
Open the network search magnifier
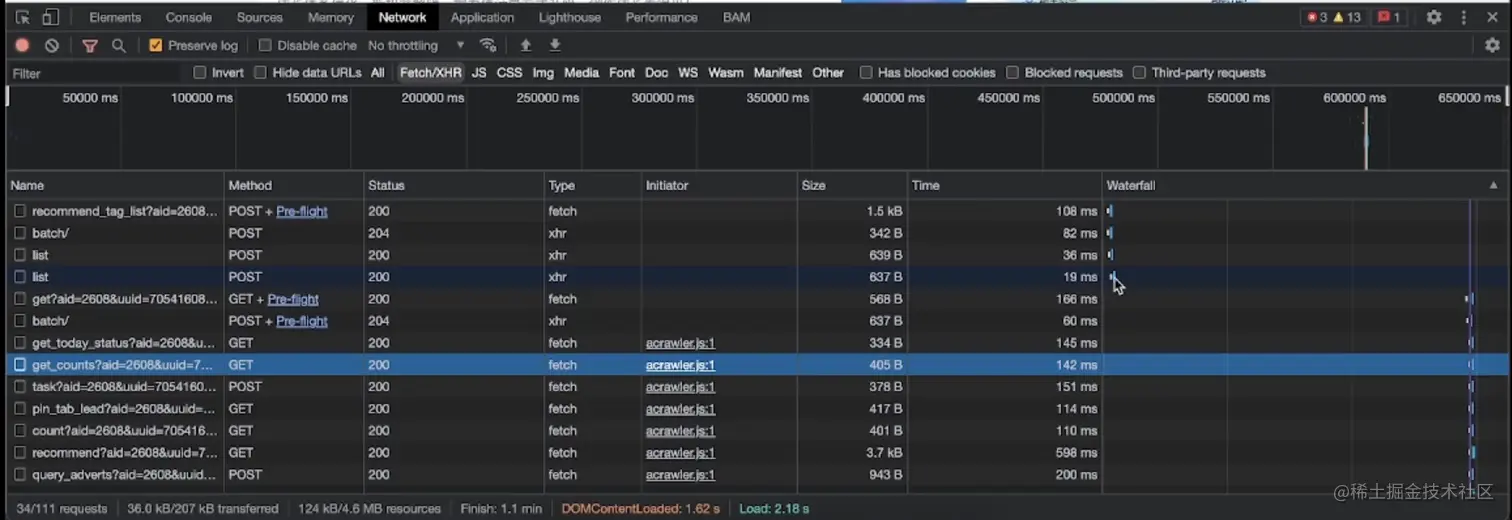click(x=118, y=45)
